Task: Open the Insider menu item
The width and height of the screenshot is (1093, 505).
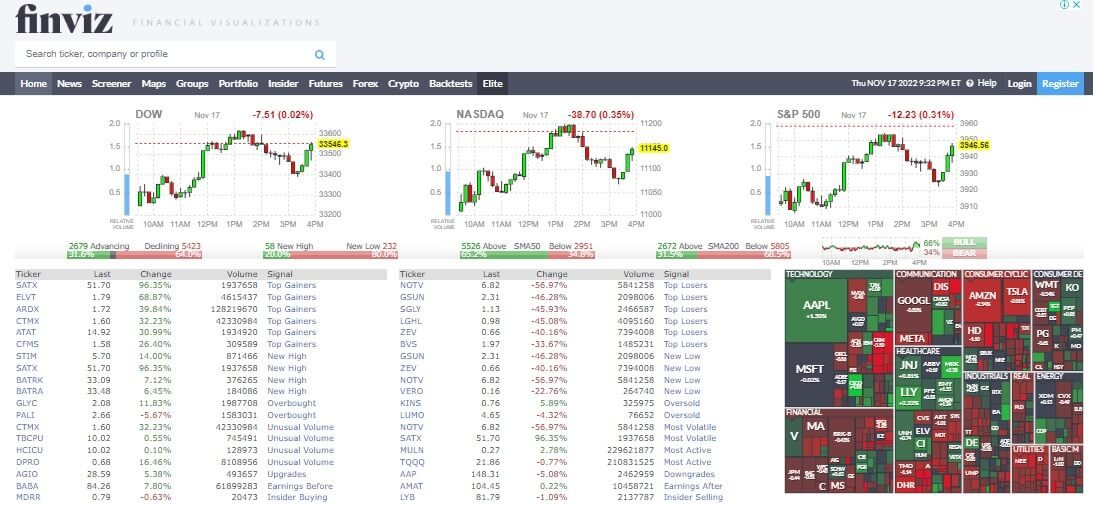Action: (x=283, y=84)
